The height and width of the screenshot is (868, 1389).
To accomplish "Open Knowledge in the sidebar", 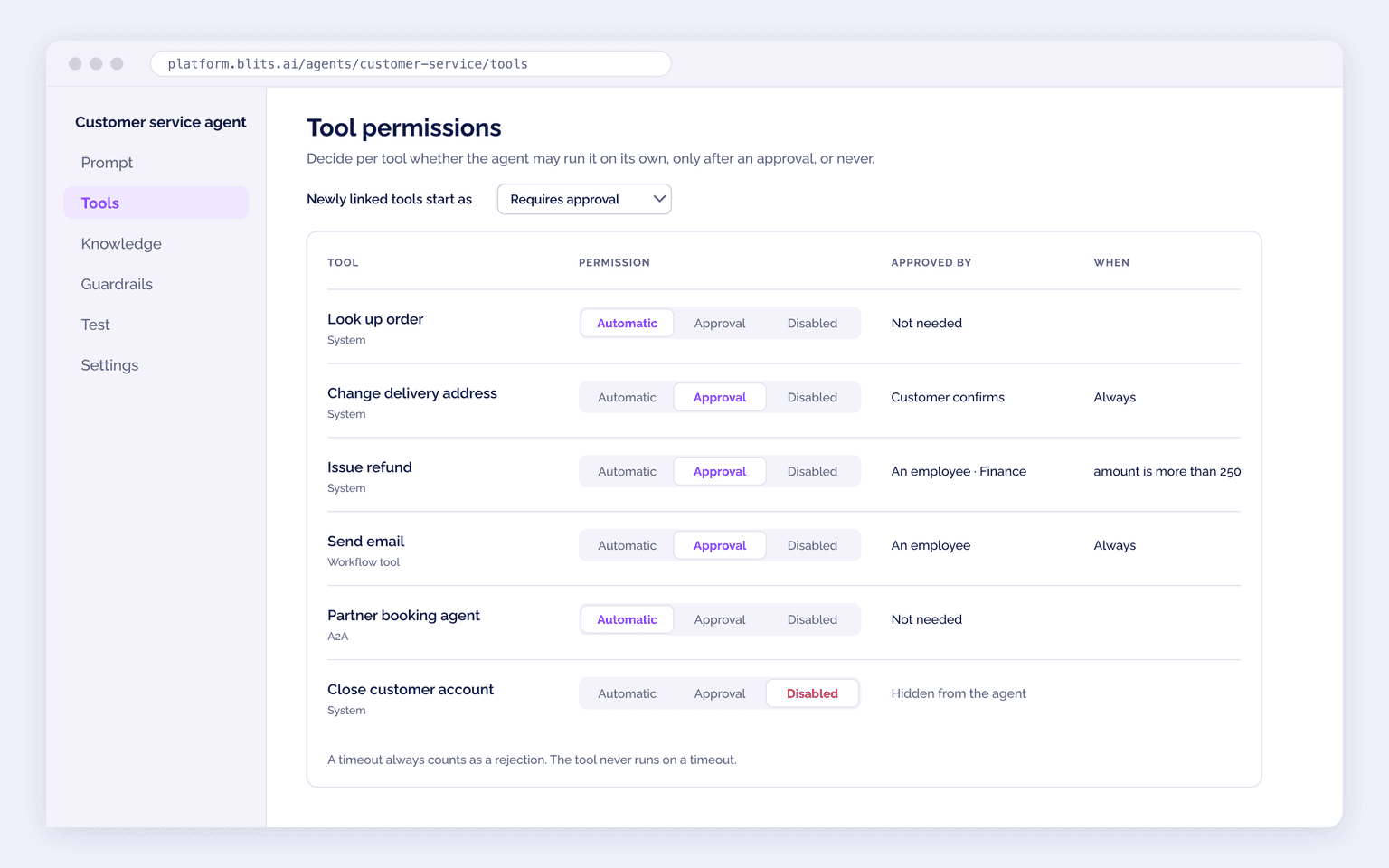I will (x=156, y=243).
